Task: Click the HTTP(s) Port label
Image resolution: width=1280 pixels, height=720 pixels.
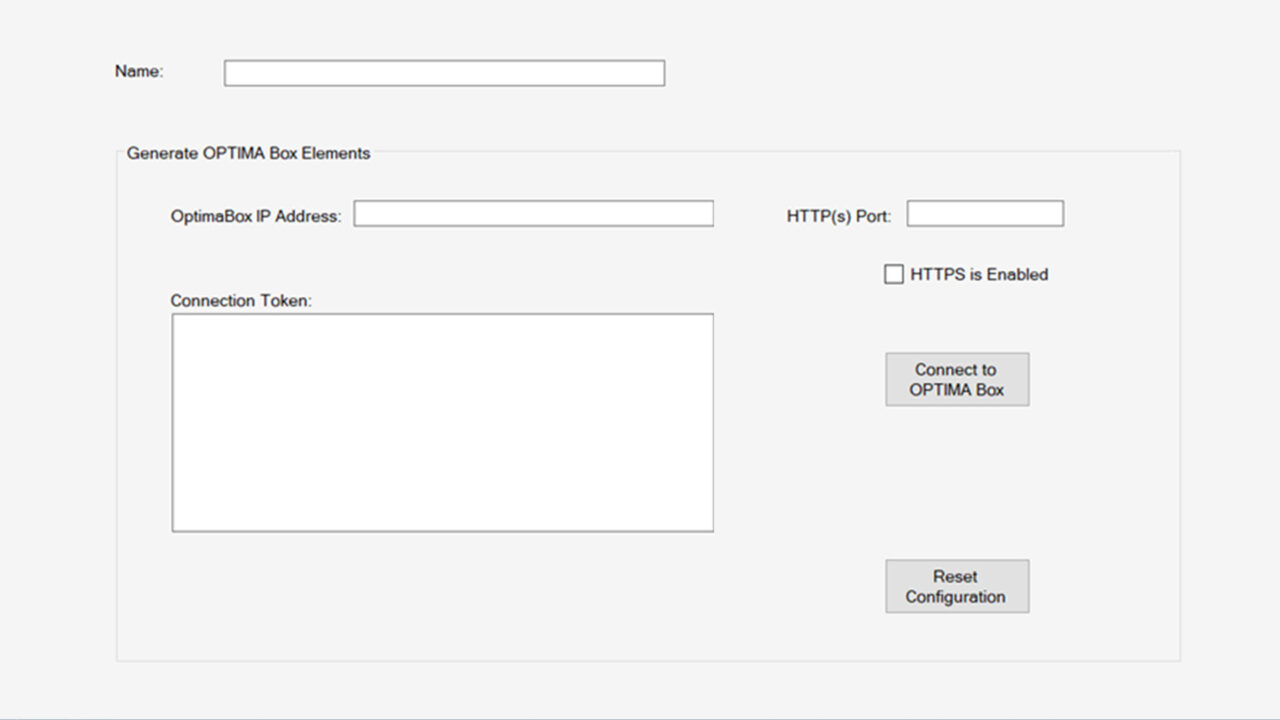Action: pos(838,216)
